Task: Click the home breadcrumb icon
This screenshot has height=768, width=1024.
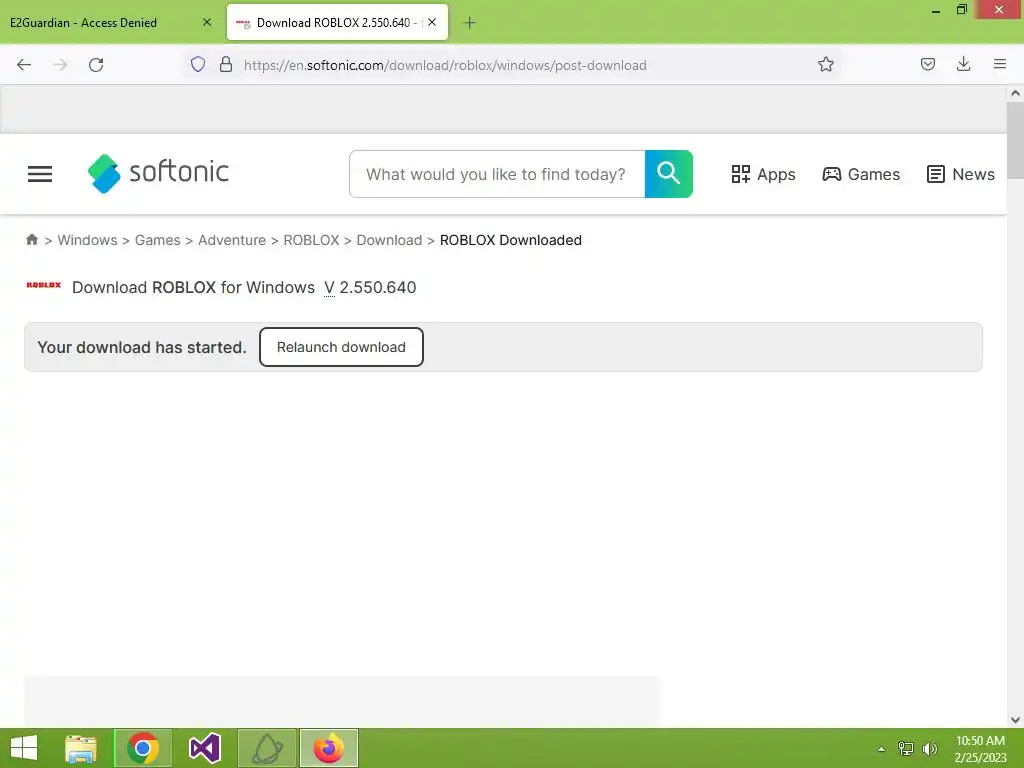Action: [x=31, y=240]
